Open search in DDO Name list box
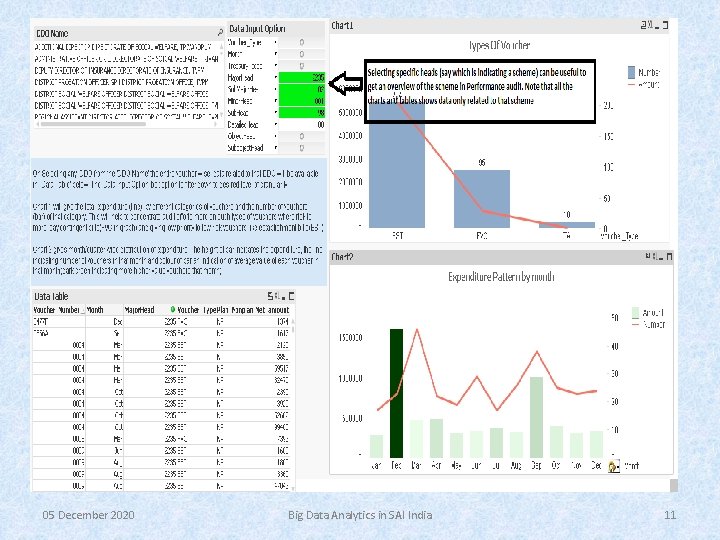The height and width of the screenshot is (540, 720). point(220,32)
